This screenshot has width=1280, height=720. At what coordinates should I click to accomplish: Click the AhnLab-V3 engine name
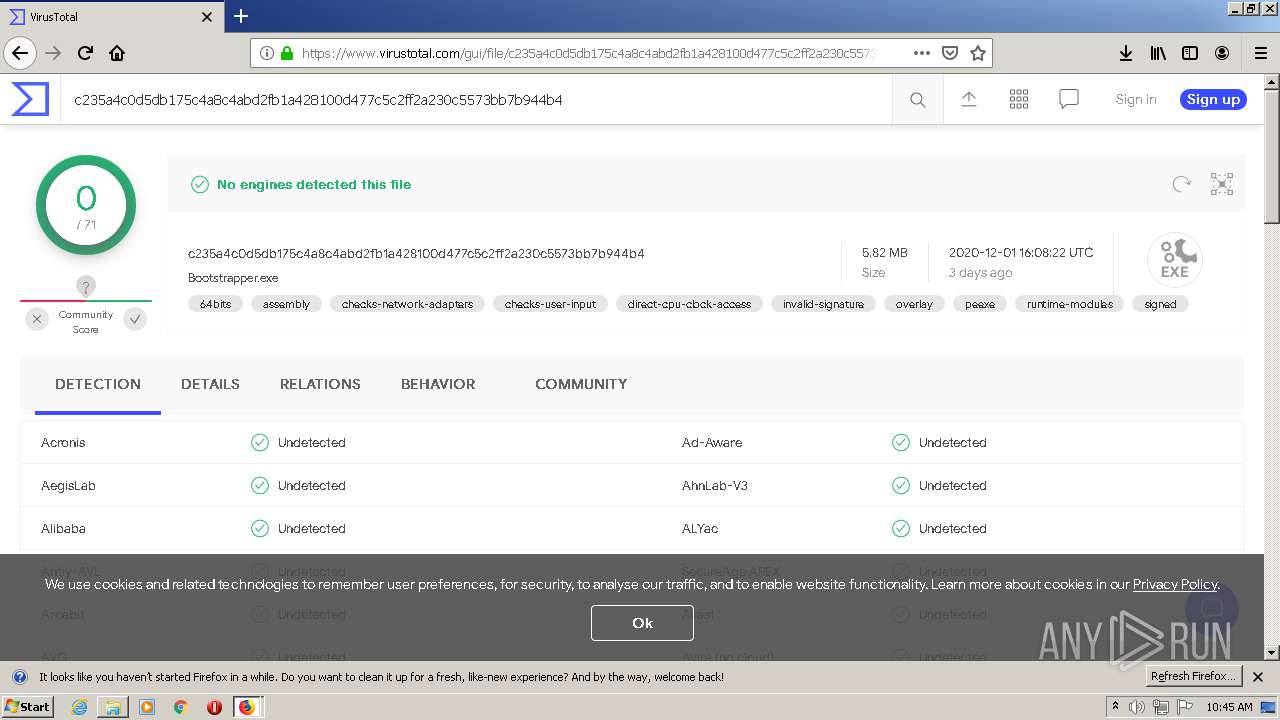(x=715, y=485)
